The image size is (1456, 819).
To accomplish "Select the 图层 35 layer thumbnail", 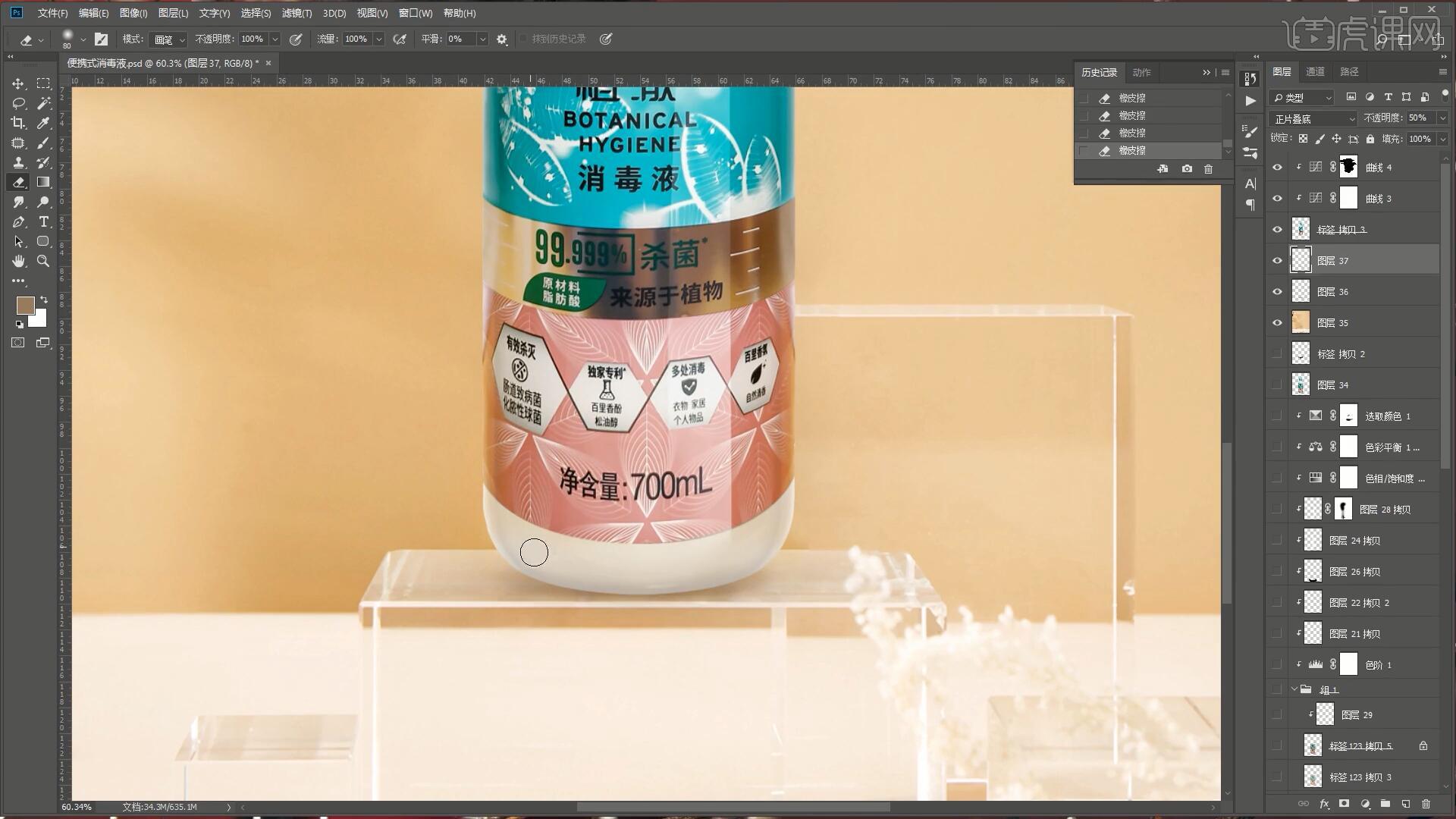I will coord(1301,323).
